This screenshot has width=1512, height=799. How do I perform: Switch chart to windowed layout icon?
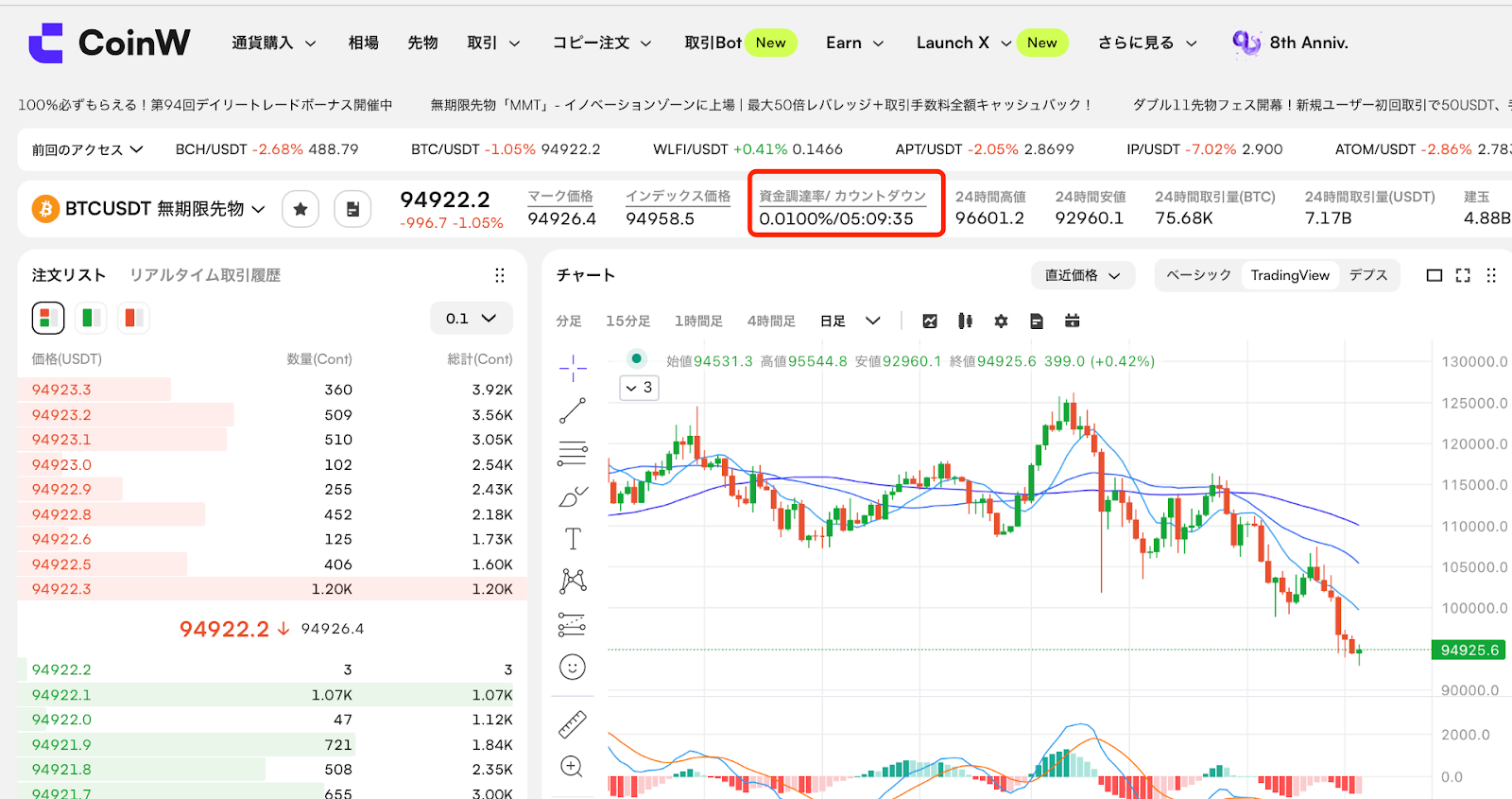point(1435,275)
